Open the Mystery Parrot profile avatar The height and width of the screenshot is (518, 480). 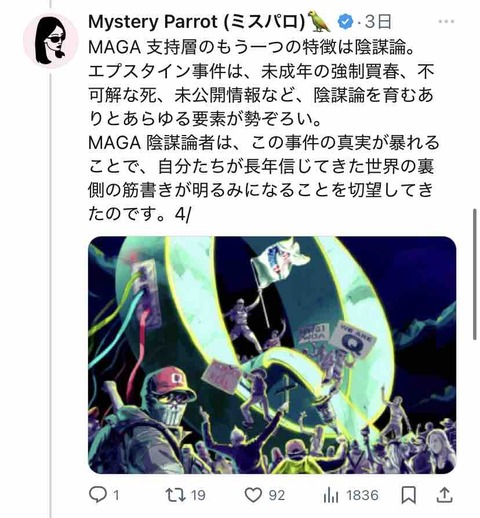[x=50, y=41]
